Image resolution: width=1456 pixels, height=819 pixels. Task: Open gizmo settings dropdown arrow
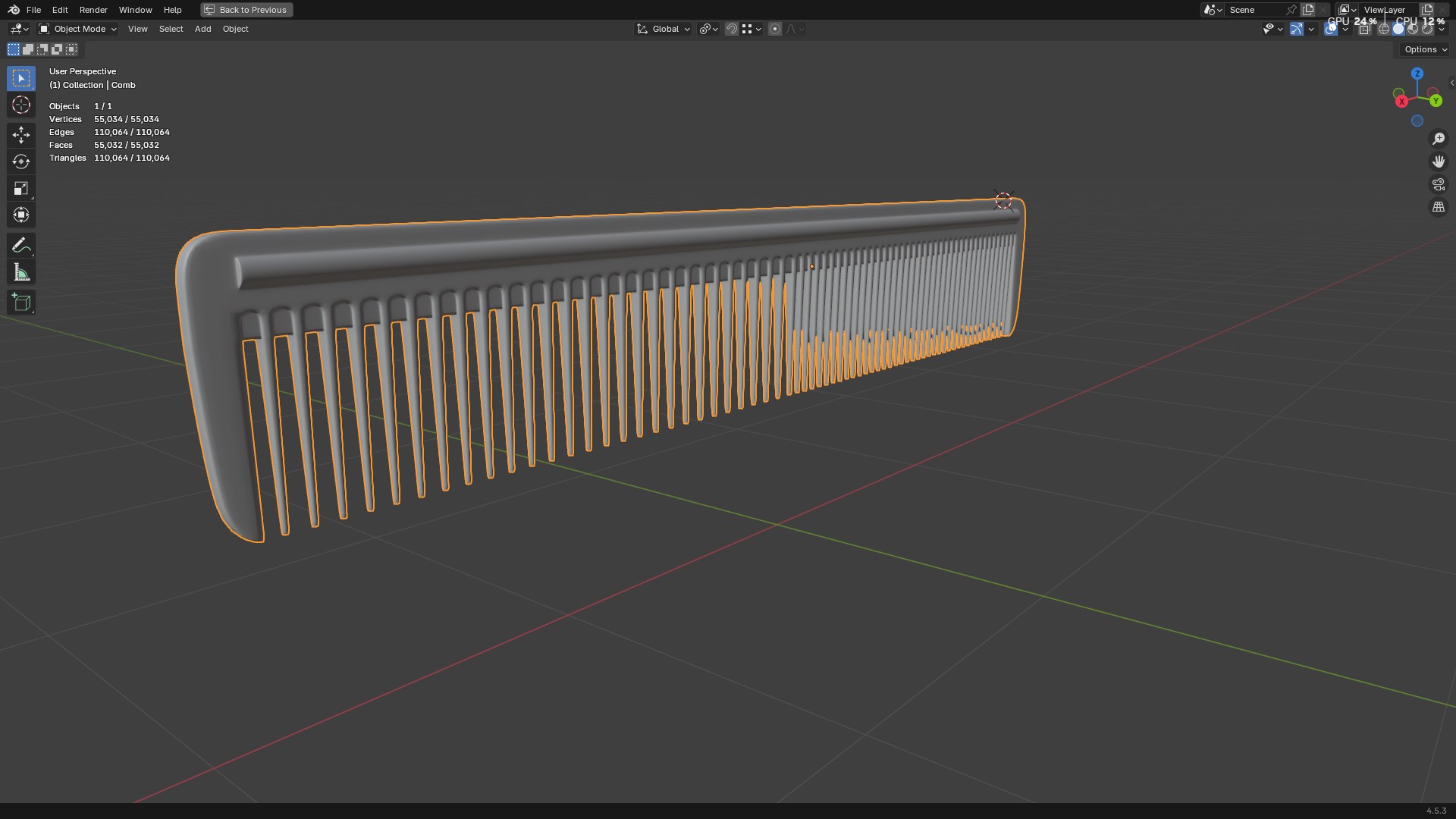click(x=1311, y=29)
